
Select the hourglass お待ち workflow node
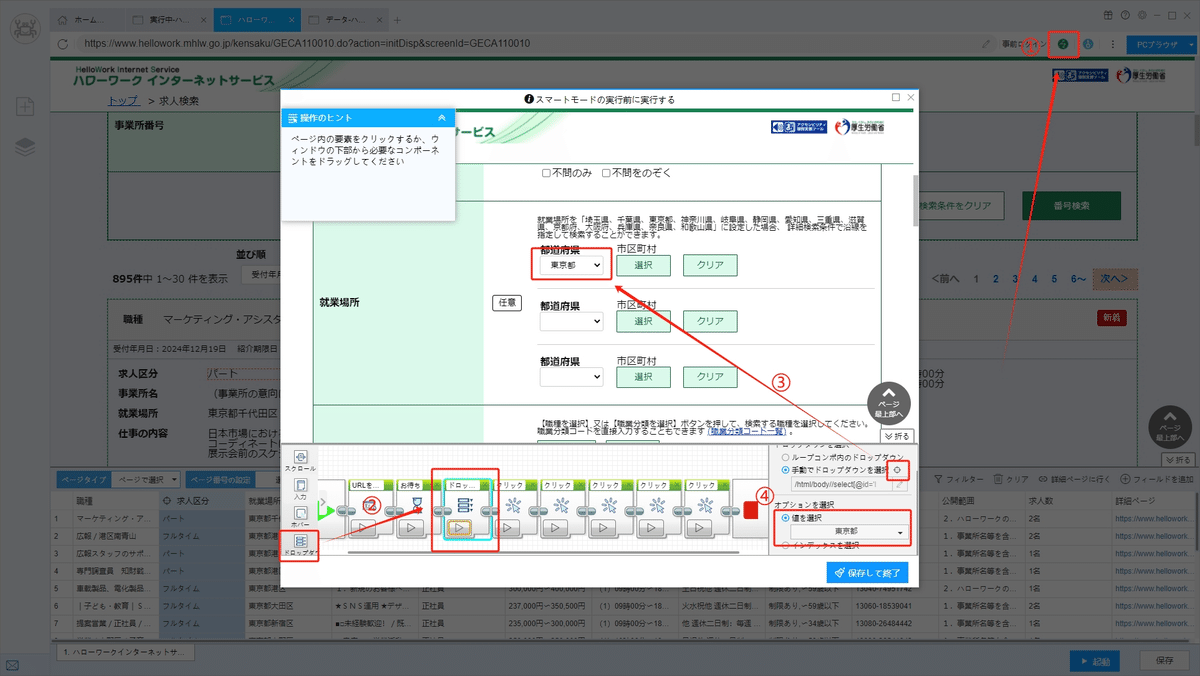[417, 503]
